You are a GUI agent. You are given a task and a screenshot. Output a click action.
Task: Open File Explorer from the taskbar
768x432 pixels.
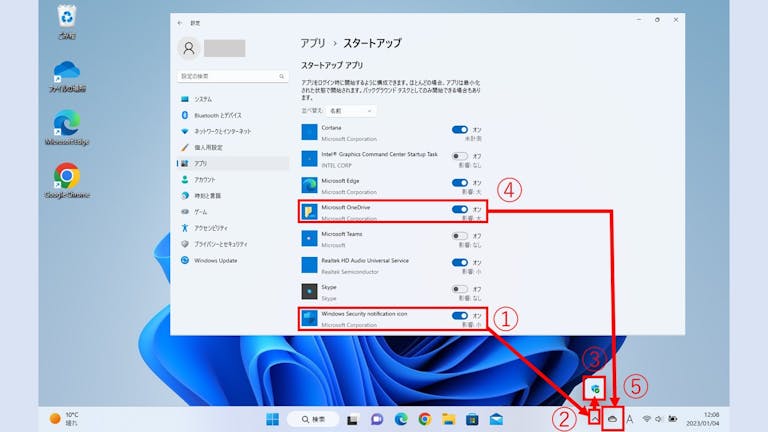pyautogui.click(x=449, y=419)
